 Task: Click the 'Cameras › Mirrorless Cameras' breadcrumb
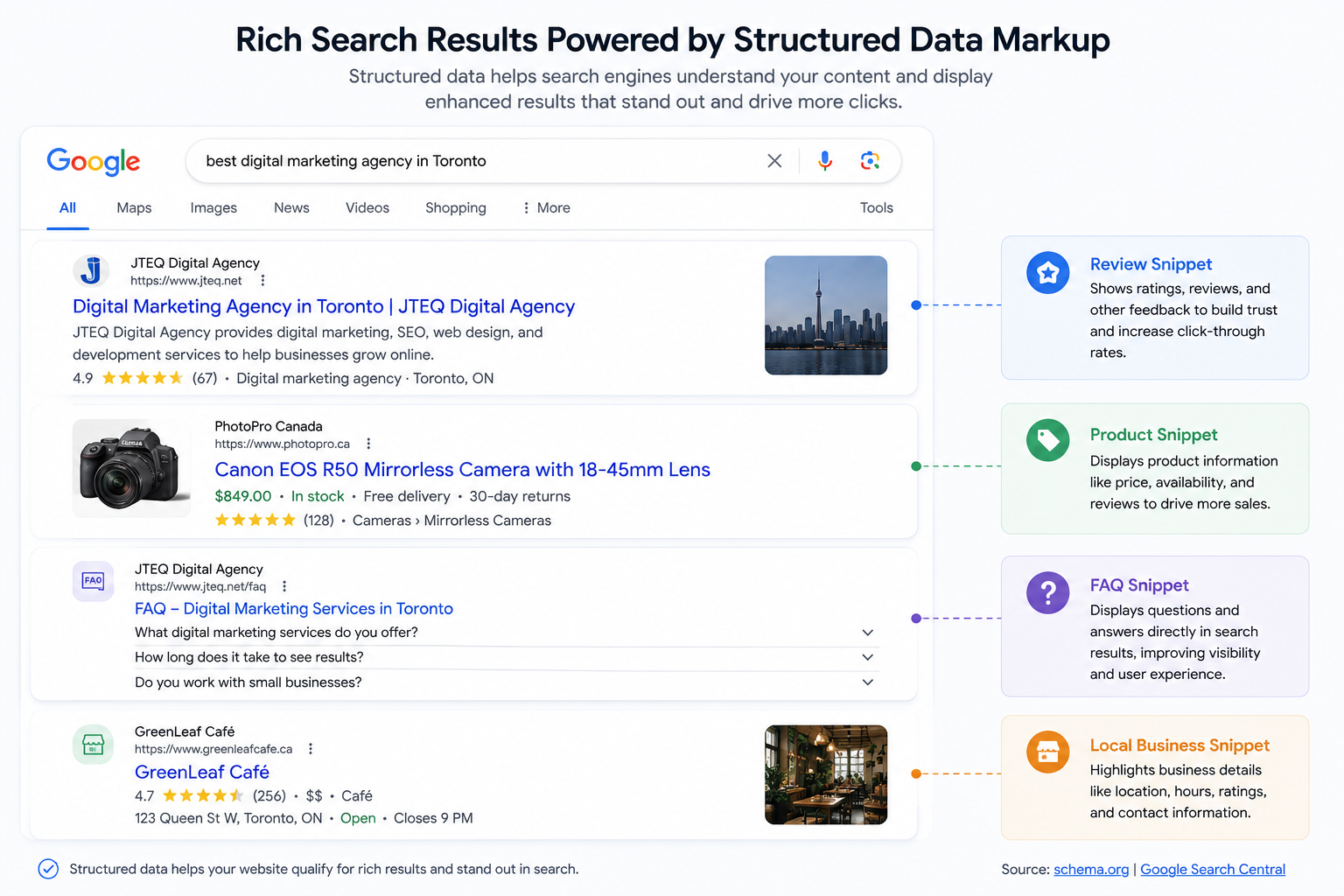(x=451, y=521)
